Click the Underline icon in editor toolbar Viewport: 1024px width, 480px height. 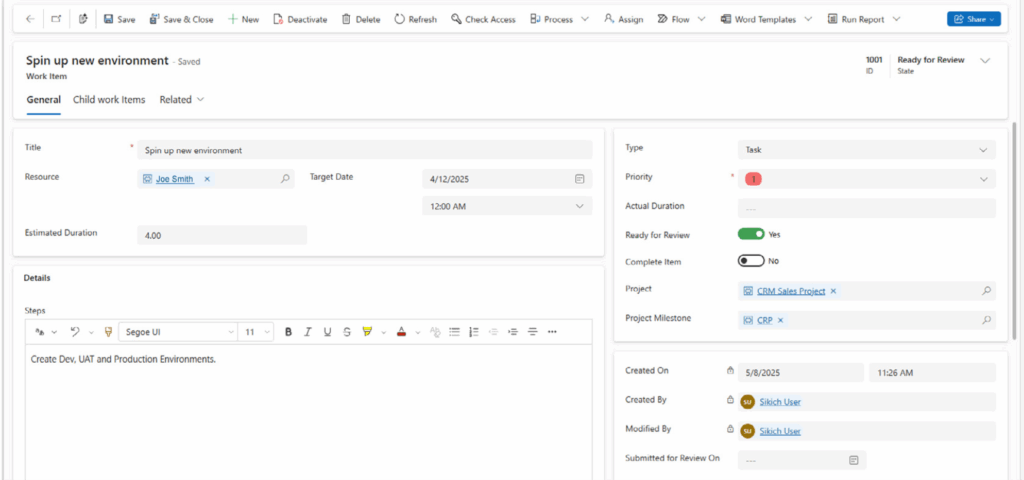point(327,331)
